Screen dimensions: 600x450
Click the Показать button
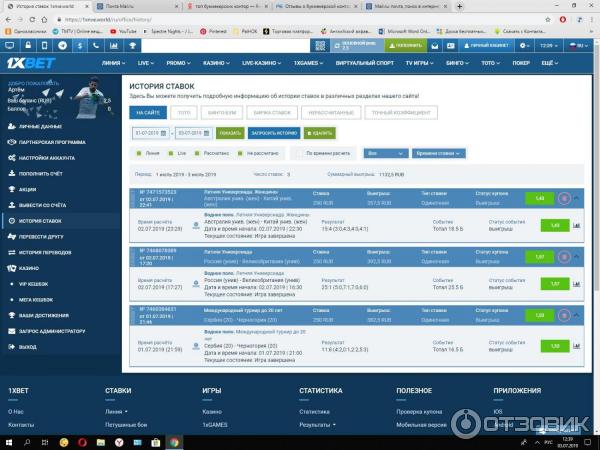click(229, 133)
